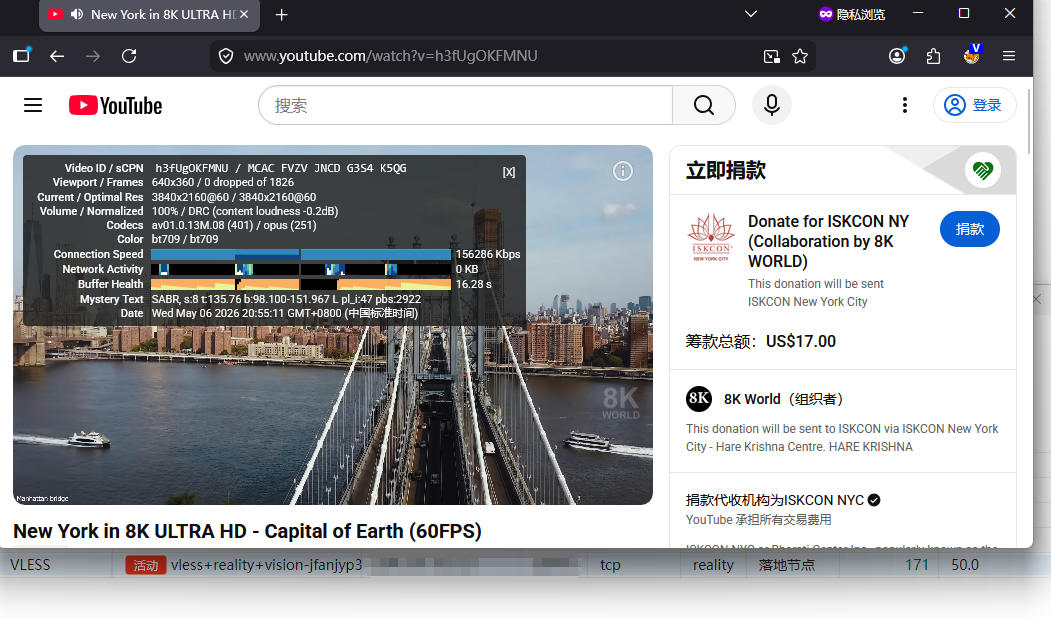This screenshot has height=618, width=1051.
Task: Click the 171 value in background window
Action: pos(916,565)
